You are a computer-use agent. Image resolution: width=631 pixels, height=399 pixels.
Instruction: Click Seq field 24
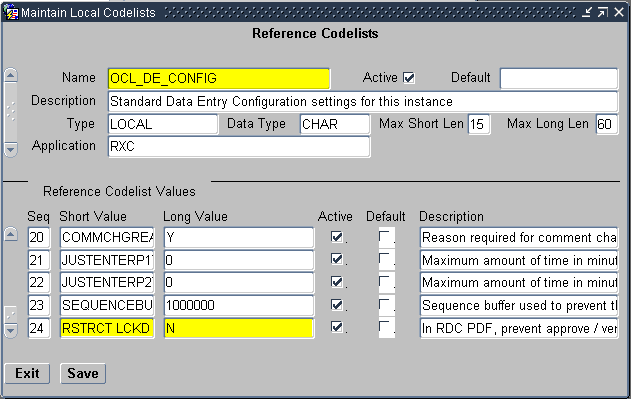click(x=39, y=328)
